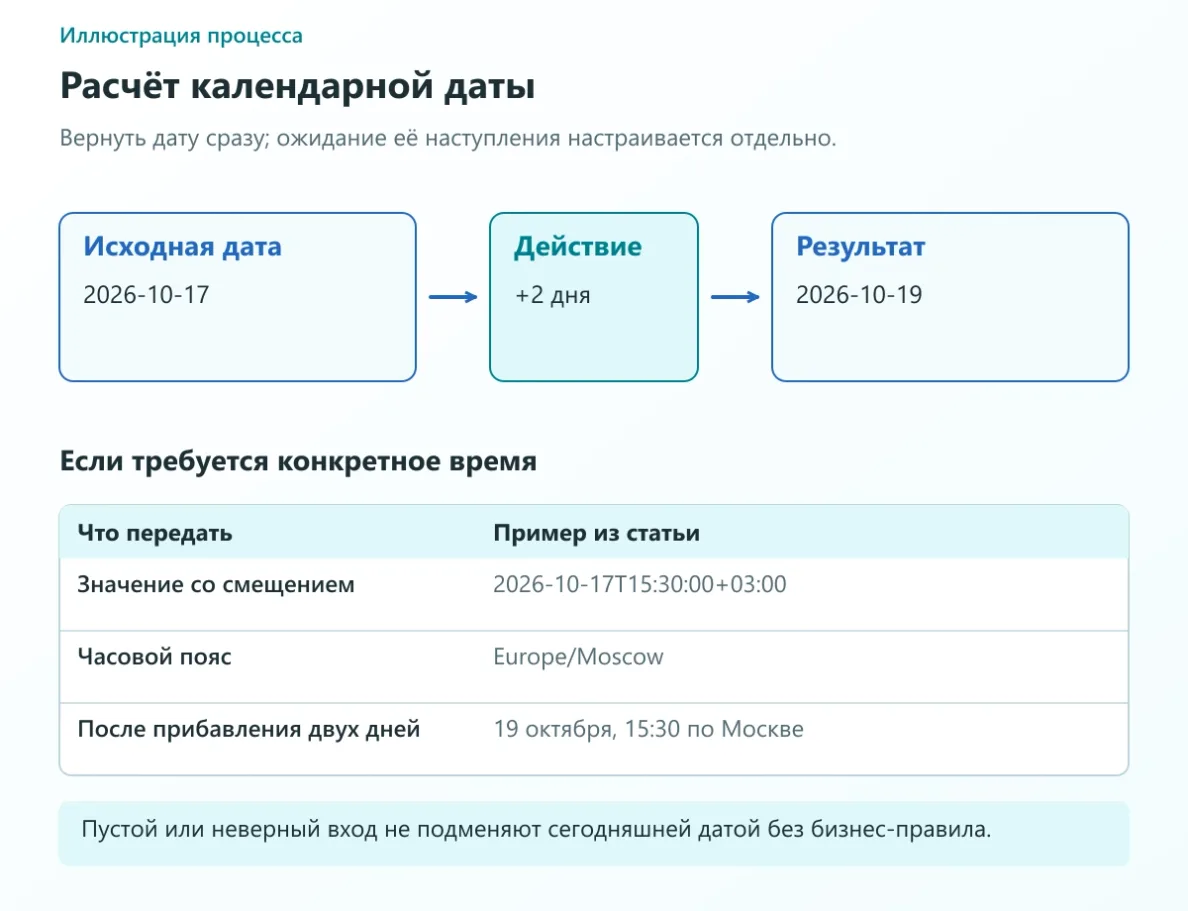The height and width of the screenshot is (911, 1188).
Task: Select the result date 2026-10-19
Action: click(x=858, y=295)
